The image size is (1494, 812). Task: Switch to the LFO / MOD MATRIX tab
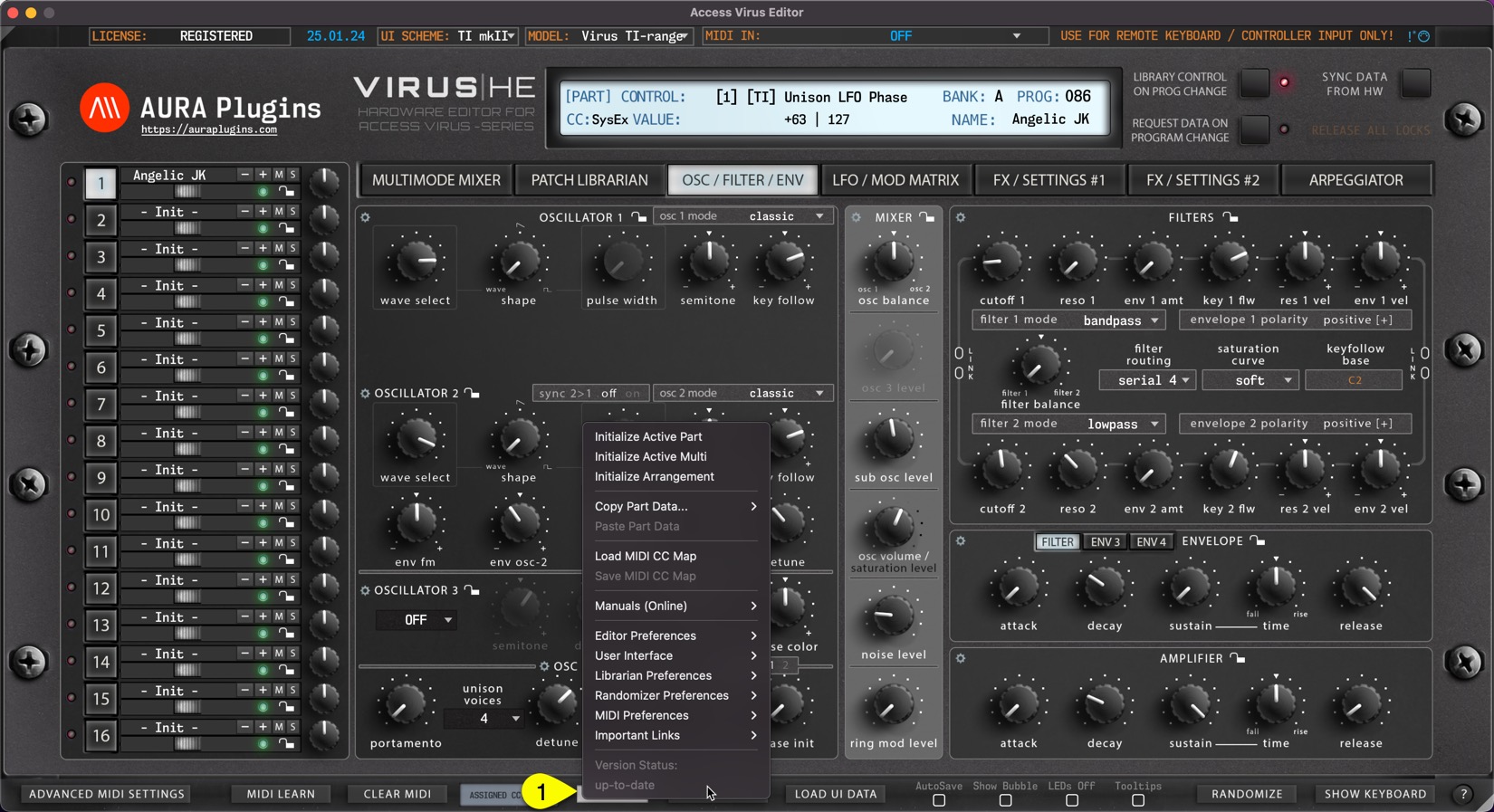point(895,180)
